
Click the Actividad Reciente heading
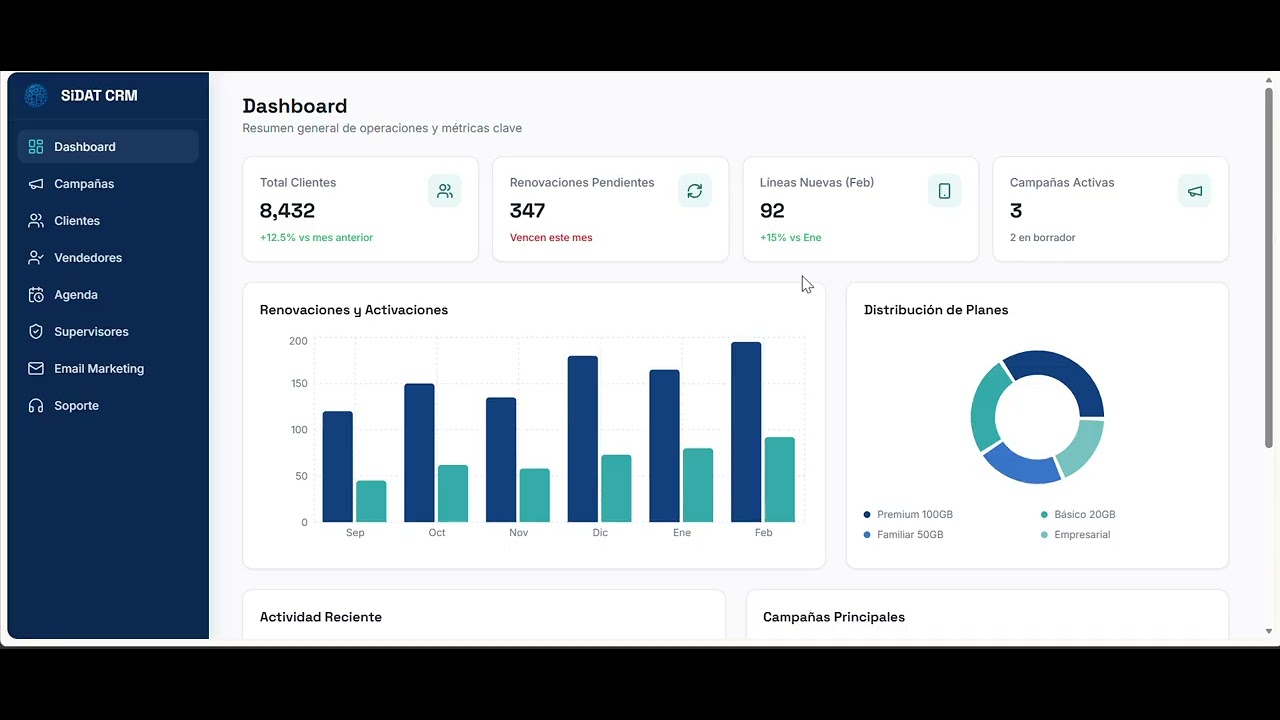point(321,617)
